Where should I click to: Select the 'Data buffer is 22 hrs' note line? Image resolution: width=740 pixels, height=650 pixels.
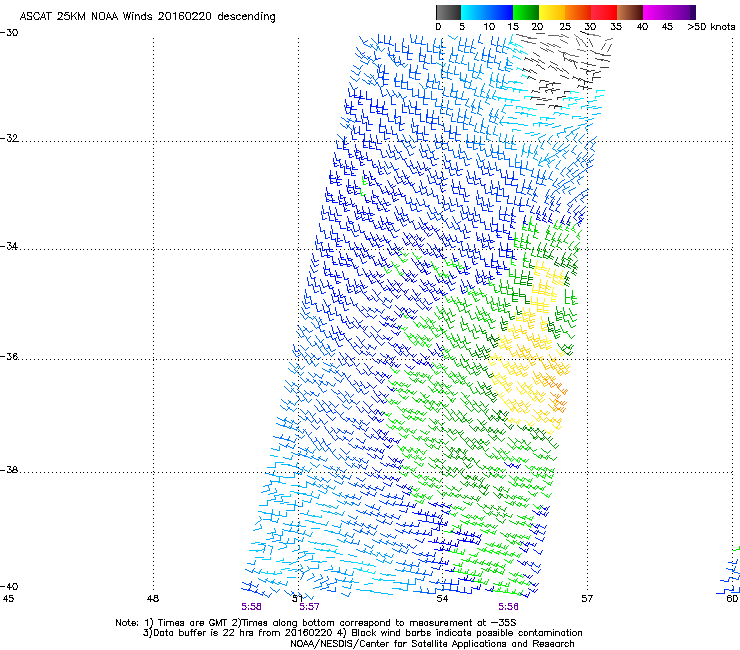coord(362,633)
